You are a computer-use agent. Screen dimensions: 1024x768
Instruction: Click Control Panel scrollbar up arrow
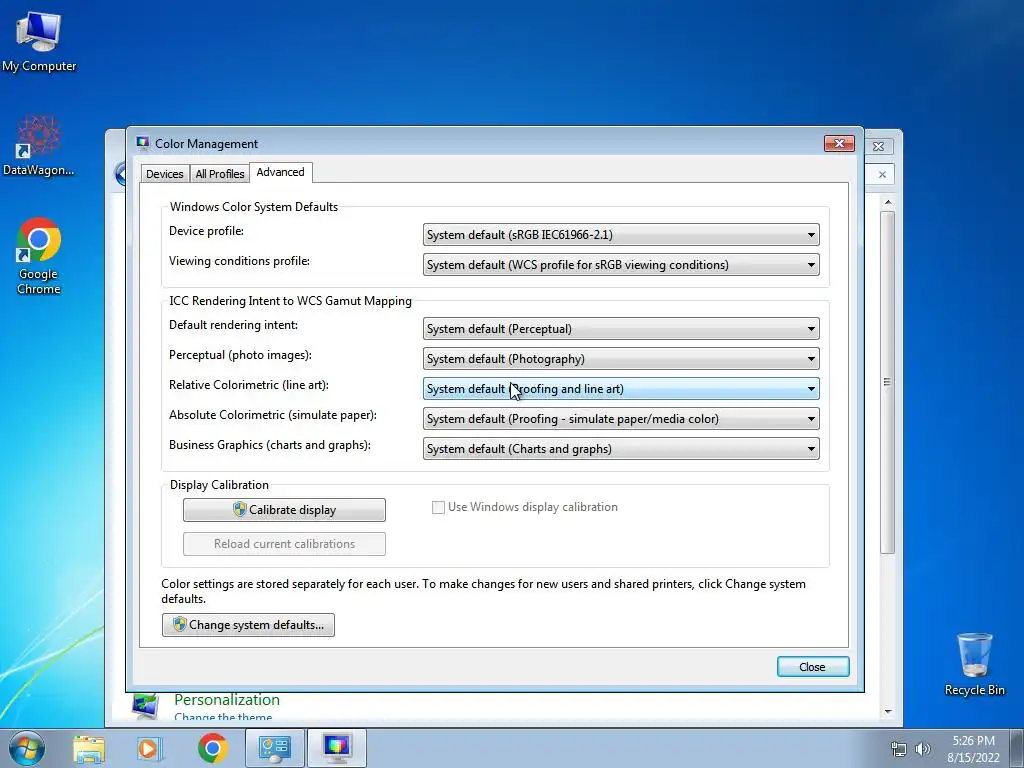point(888,203)
